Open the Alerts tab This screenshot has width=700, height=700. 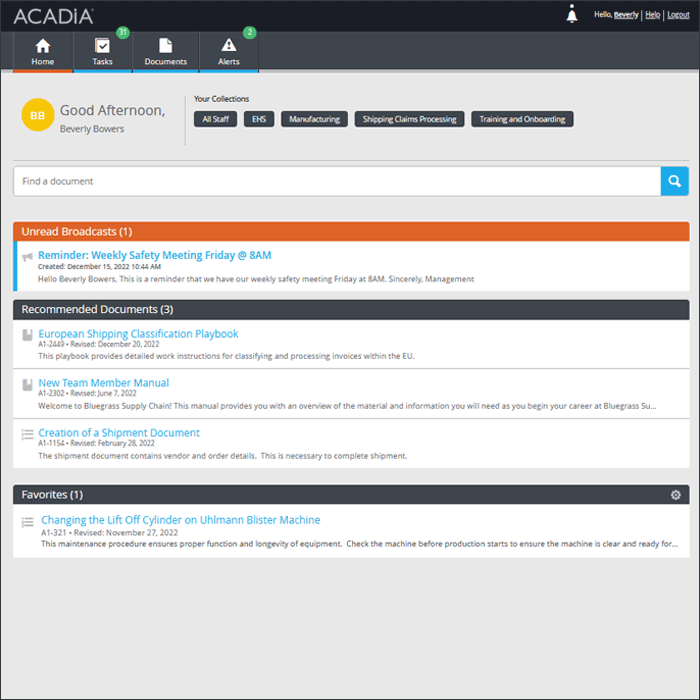(x=229, y=51)
